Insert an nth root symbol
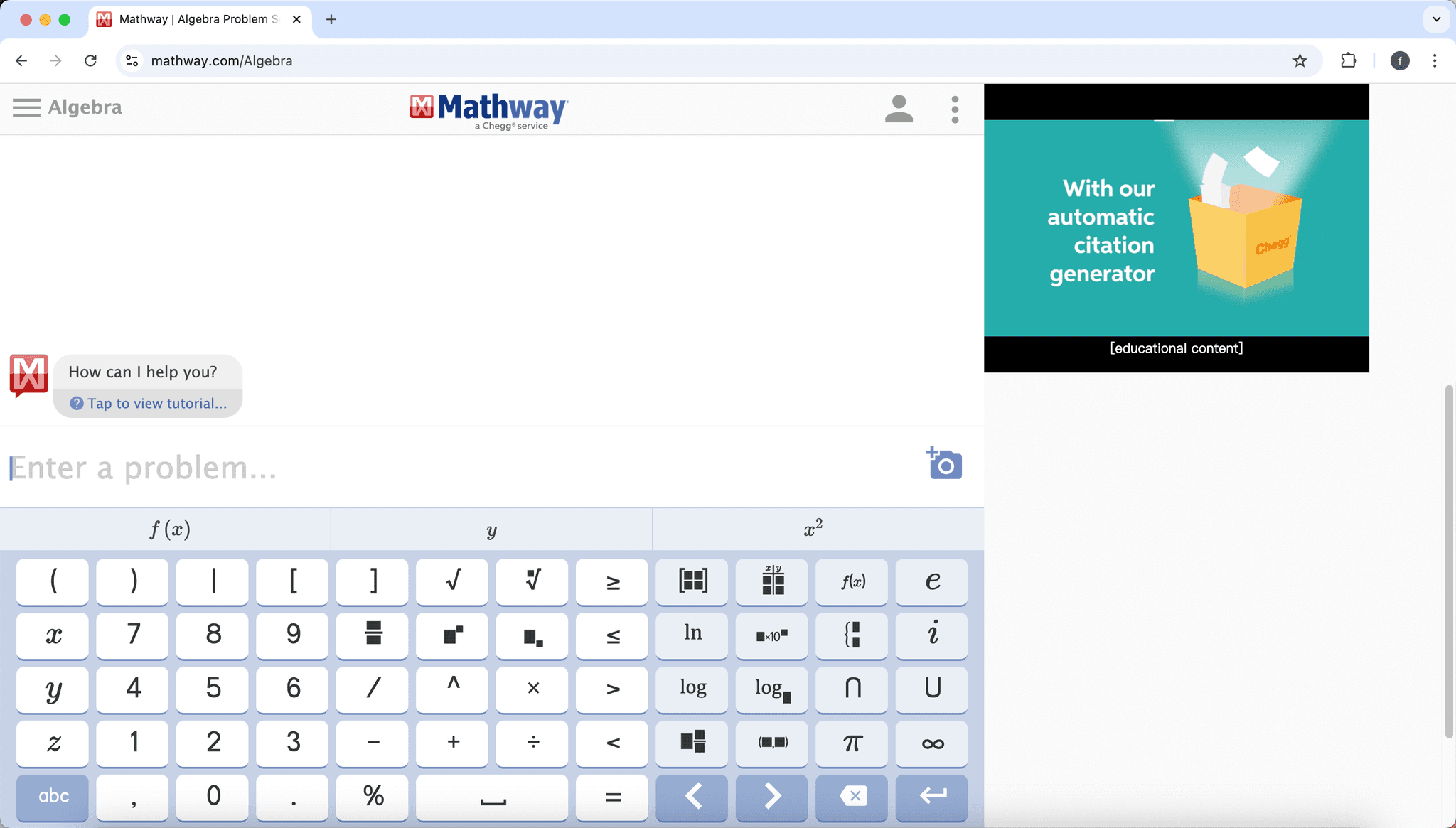This screenshot has height=828, width=1456. [531, 581]
